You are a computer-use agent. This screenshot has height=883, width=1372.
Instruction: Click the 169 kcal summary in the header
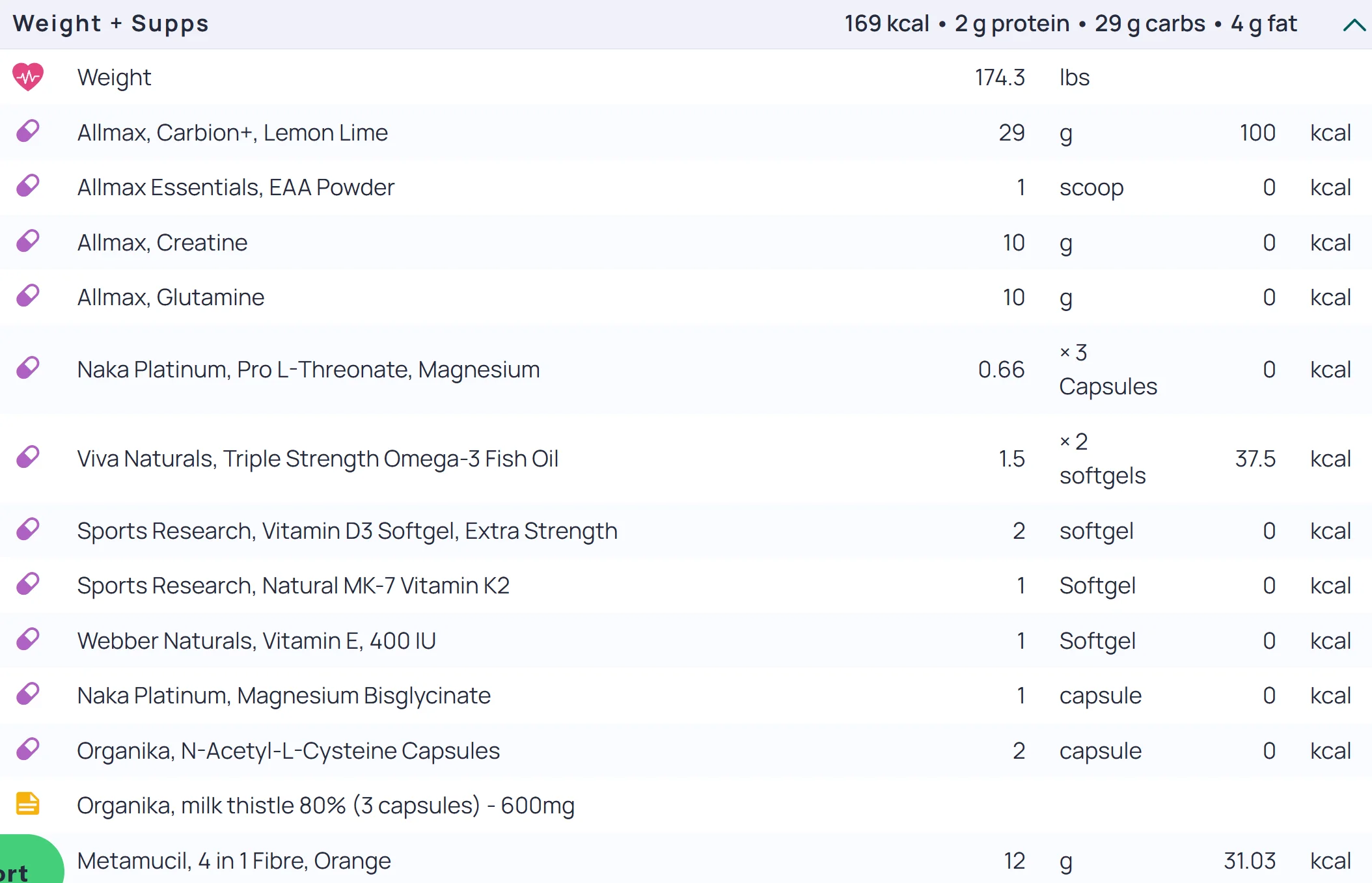[x=886, y=23]
